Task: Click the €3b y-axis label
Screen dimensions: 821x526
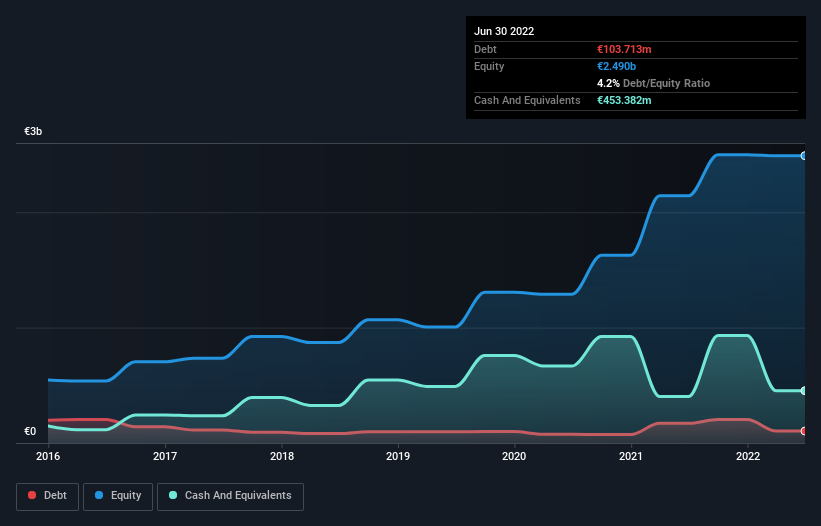Action: 33,131
